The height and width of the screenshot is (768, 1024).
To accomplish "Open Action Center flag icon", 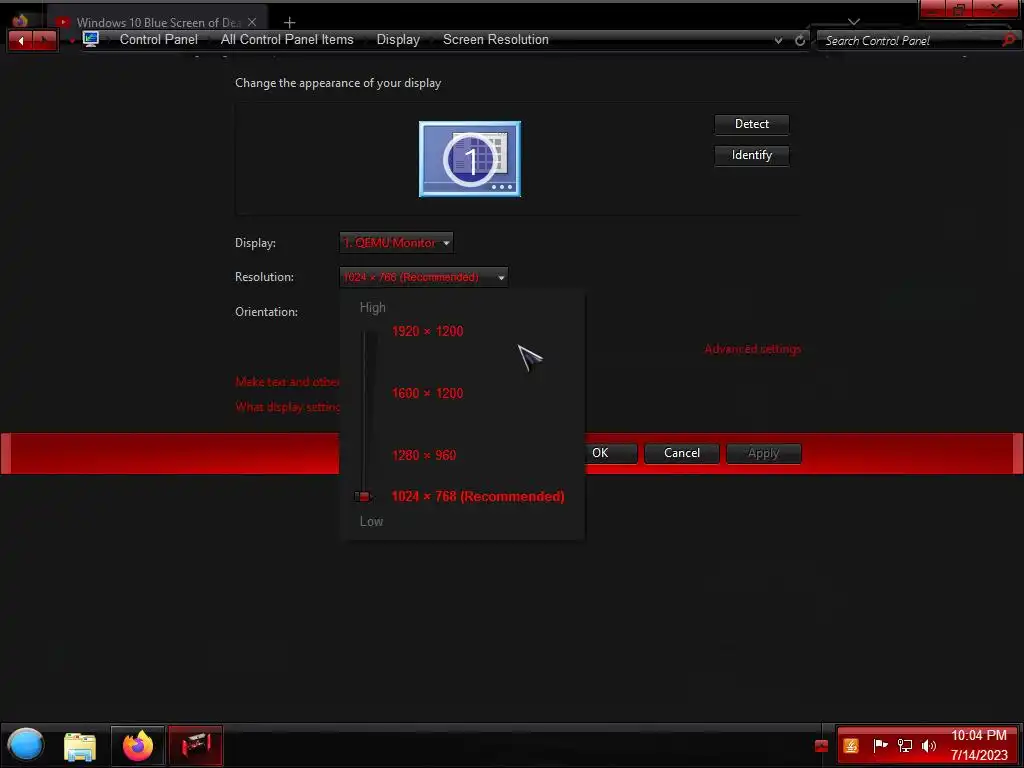I will point(880,745).
